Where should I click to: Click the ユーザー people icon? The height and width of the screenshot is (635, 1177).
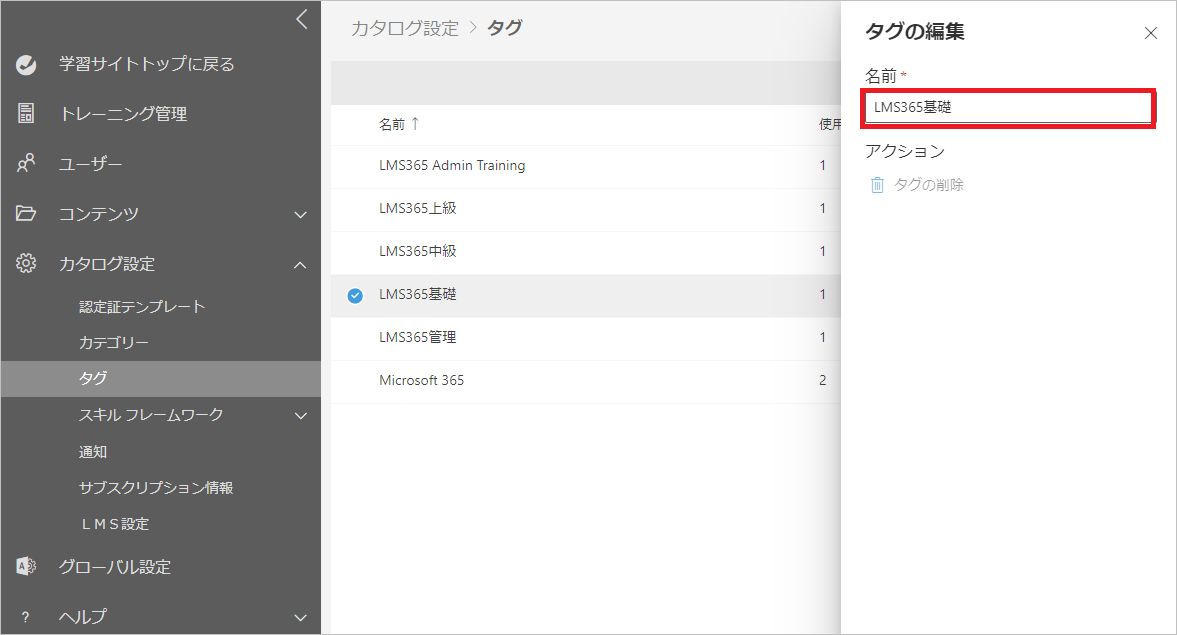coord(26,163)
